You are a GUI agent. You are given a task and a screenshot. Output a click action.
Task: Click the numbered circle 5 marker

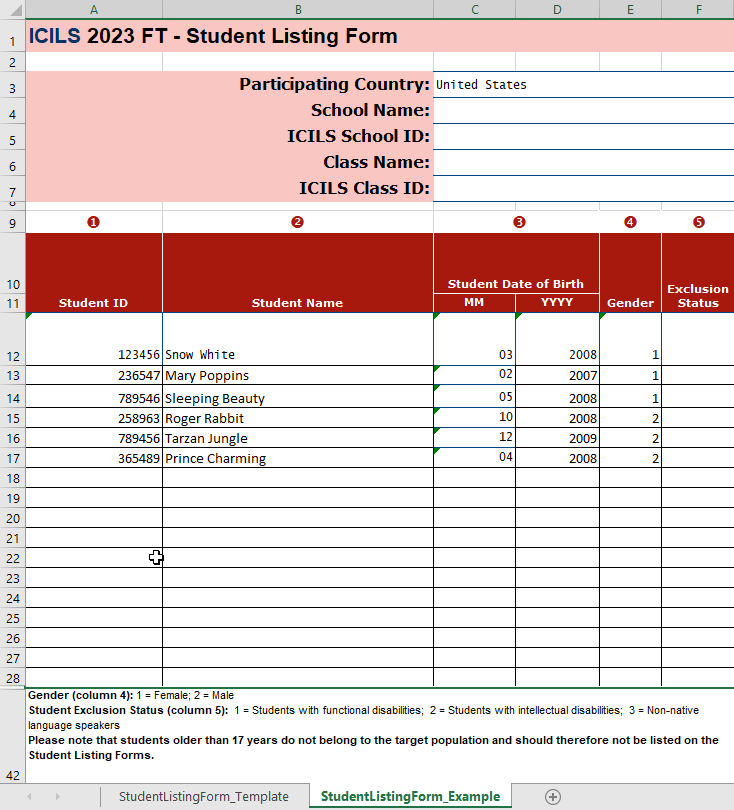698,222
